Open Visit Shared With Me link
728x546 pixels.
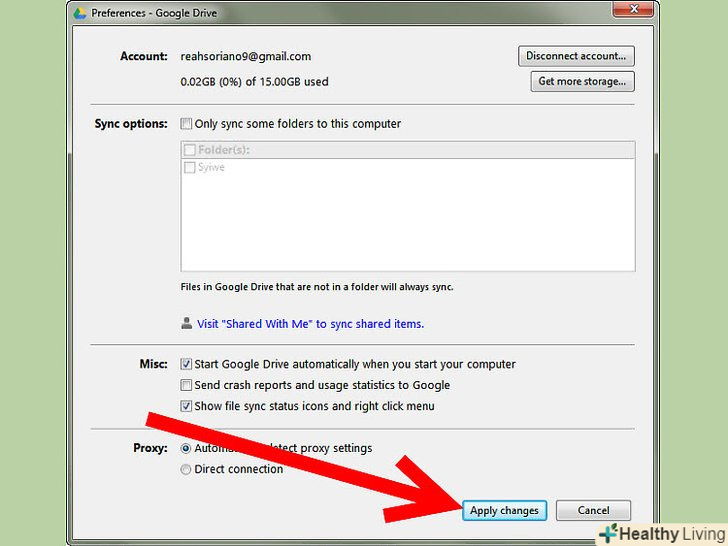(x=310, y=324)
